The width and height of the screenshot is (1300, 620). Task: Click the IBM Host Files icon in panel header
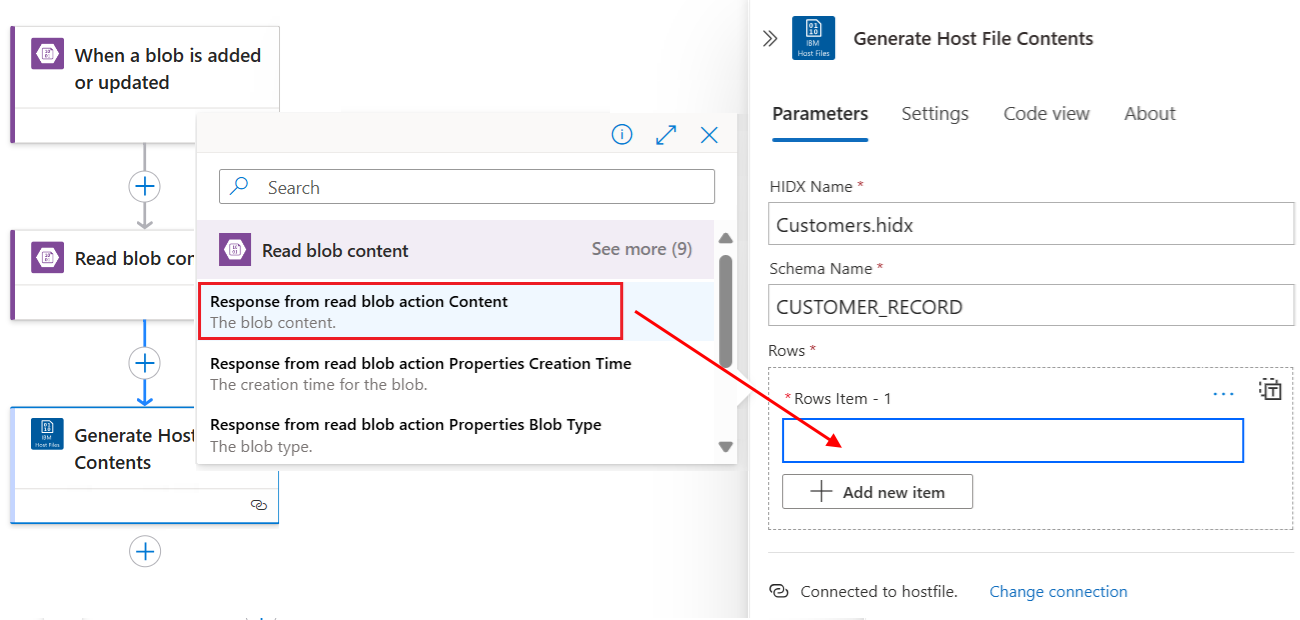[x=813, y=39]
